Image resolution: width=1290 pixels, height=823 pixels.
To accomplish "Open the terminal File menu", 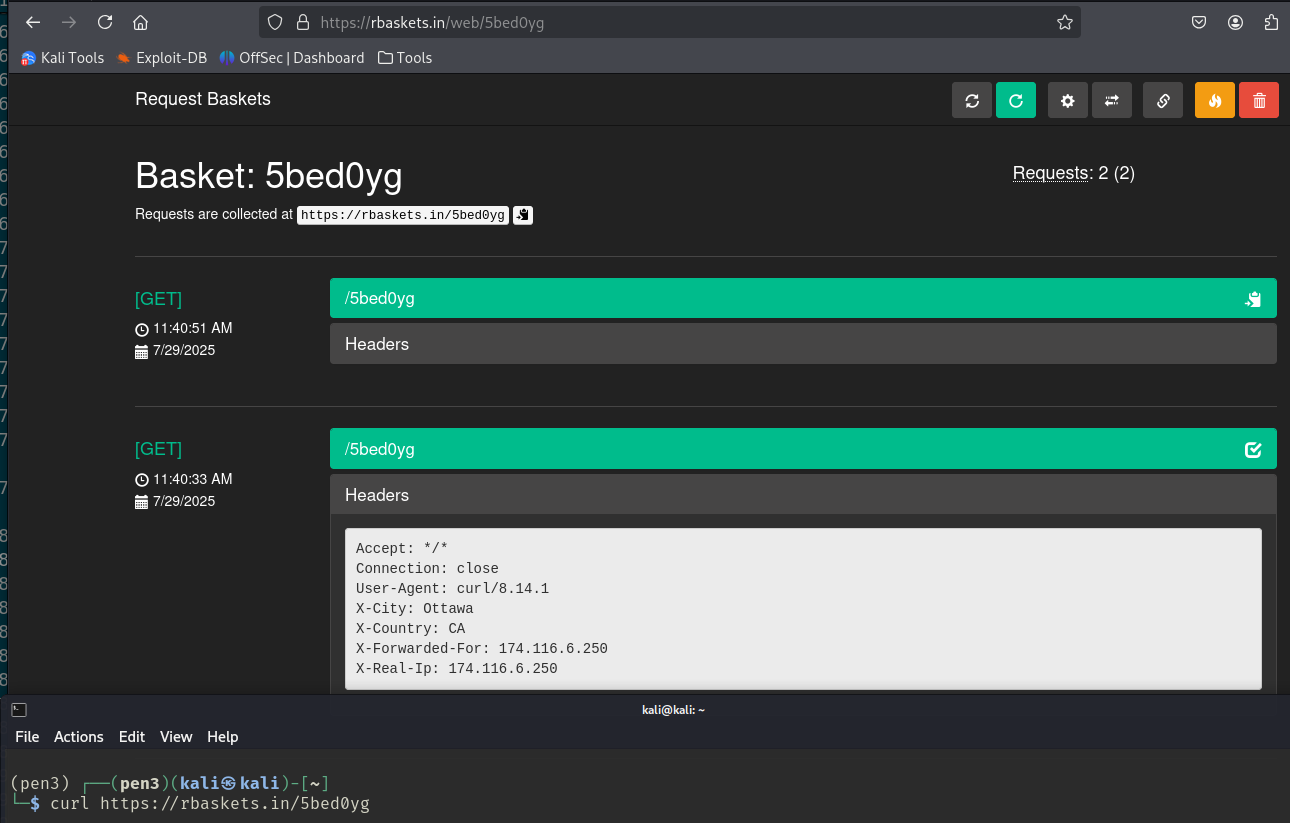I will point(27,737).
